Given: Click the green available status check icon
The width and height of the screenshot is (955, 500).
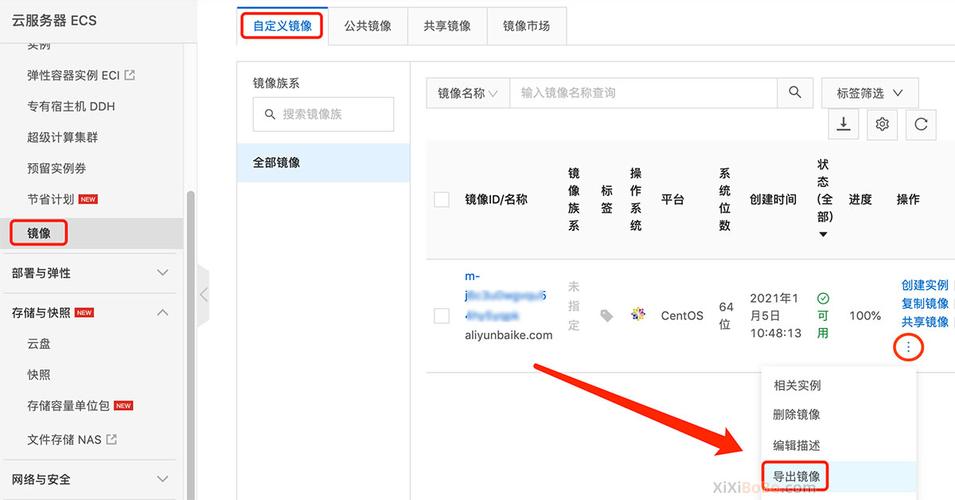Looking at the screenshot, I should coord(823,298).
